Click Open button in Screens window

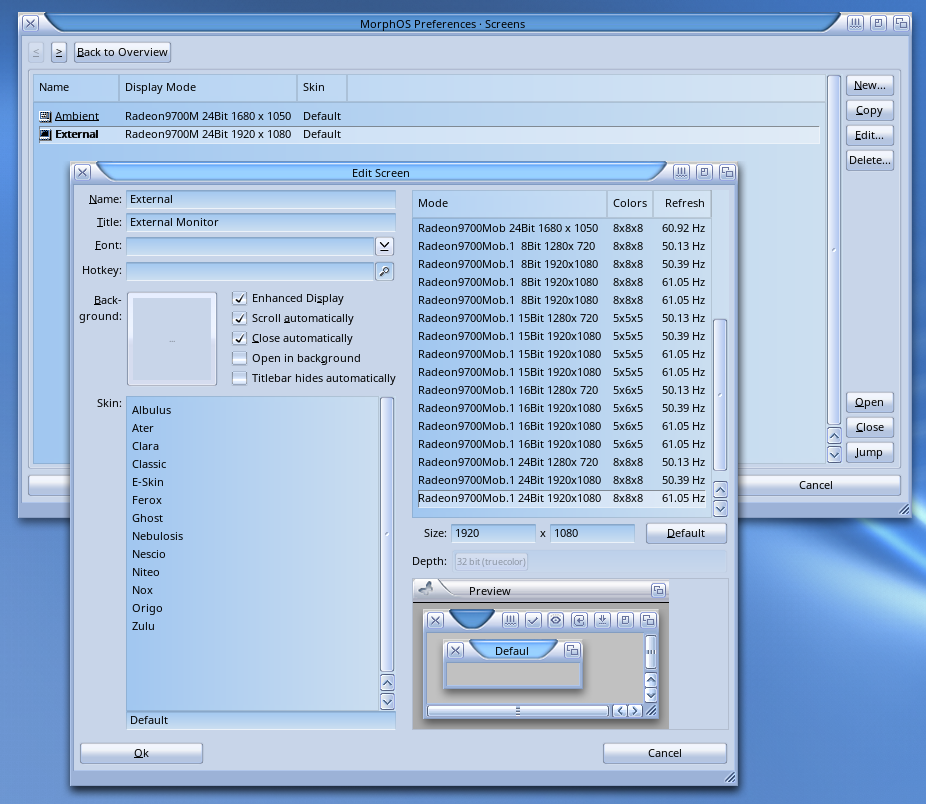(869, 402)
